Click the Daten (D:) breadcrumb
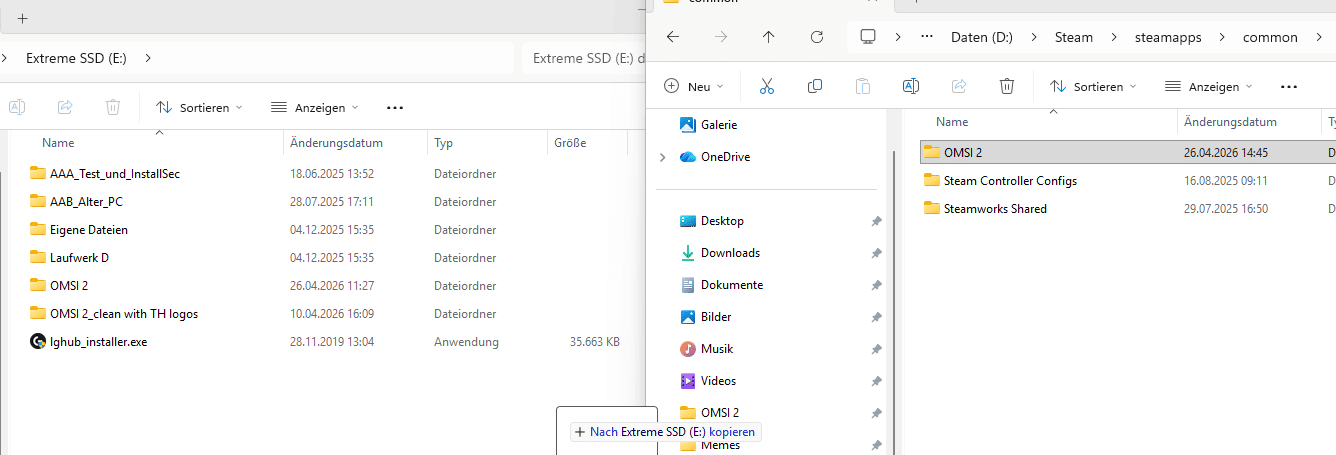1336x455 pixels. click(981, 37)
